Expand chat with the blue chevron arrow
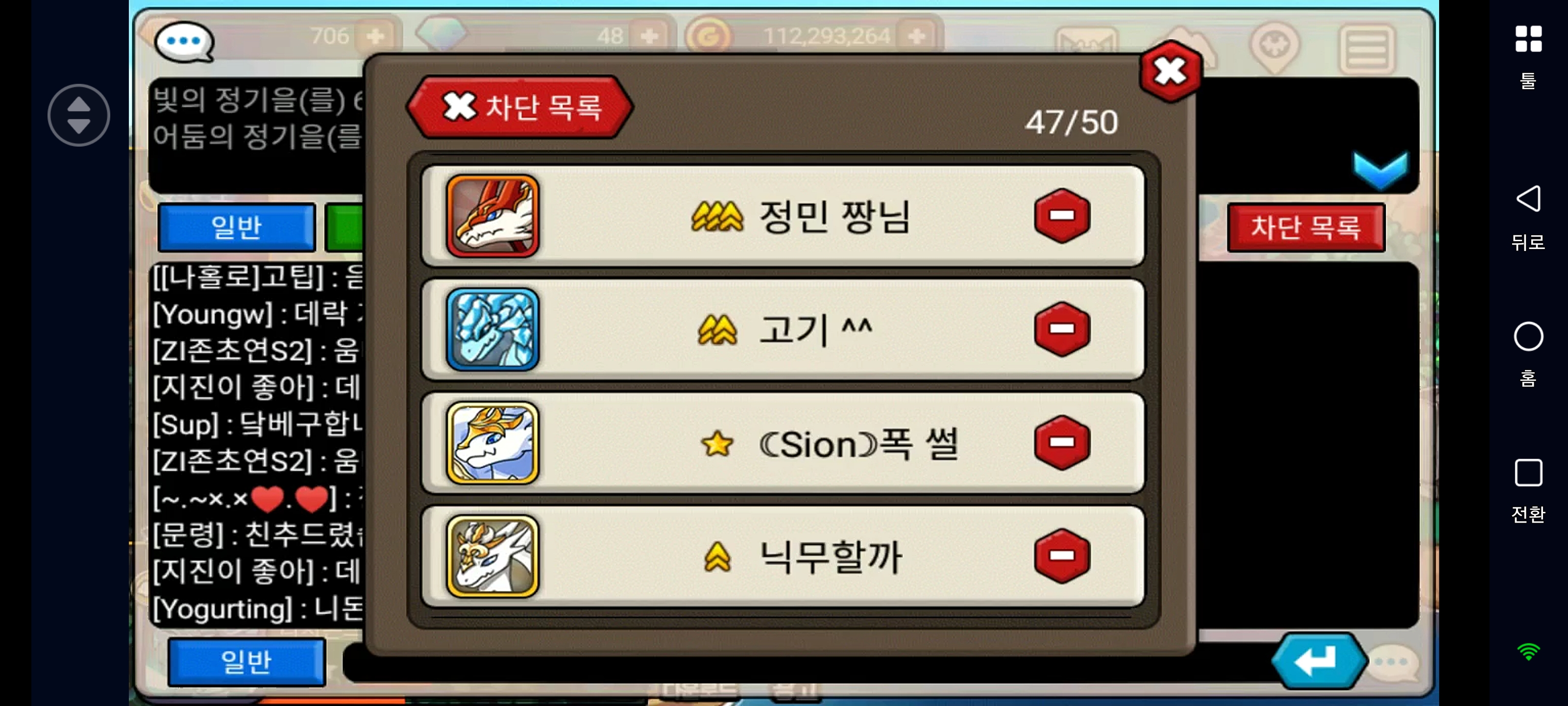The width and height of the screenshot is (1568, 706). tap(1380, 170)
